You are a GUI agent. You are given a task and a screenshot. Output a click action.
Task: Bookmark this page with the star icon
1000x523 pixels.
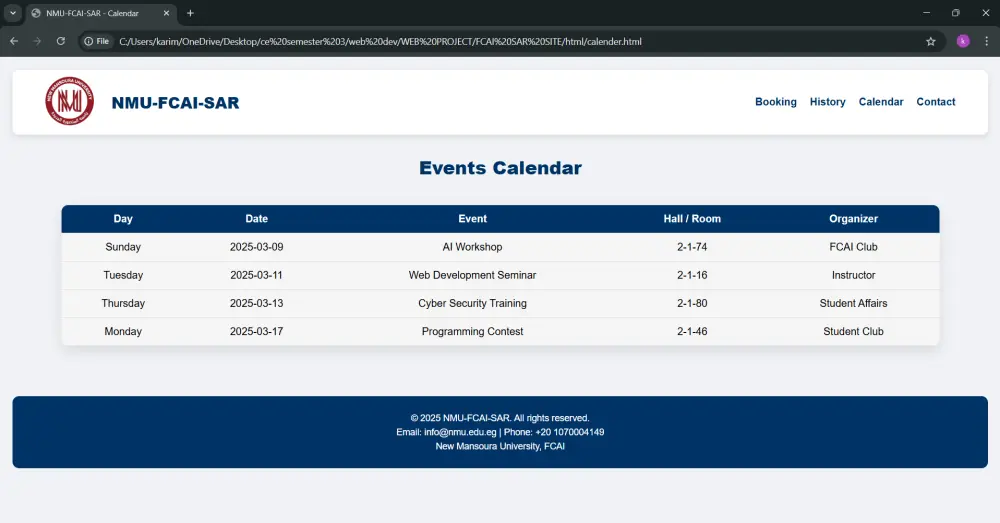pyautogui.click(x=930, y=41)
